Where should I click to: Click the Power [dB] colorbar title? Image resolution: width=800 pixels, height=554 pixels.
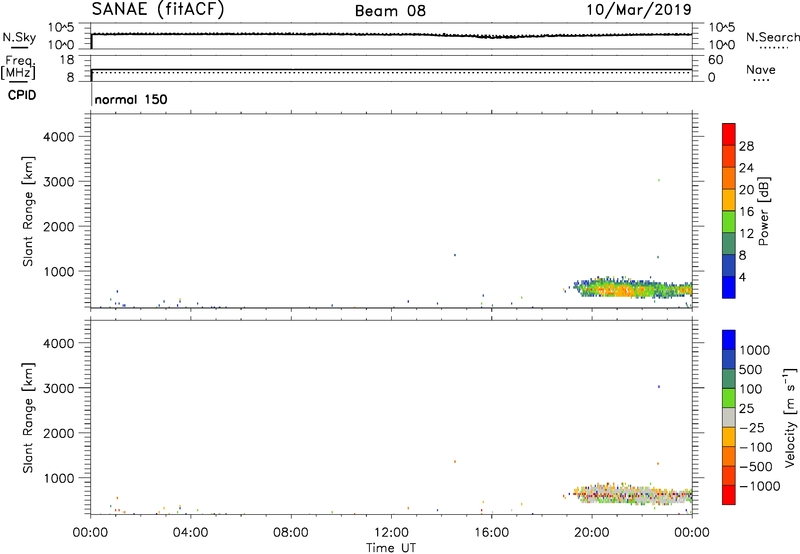tap(764, 211)
